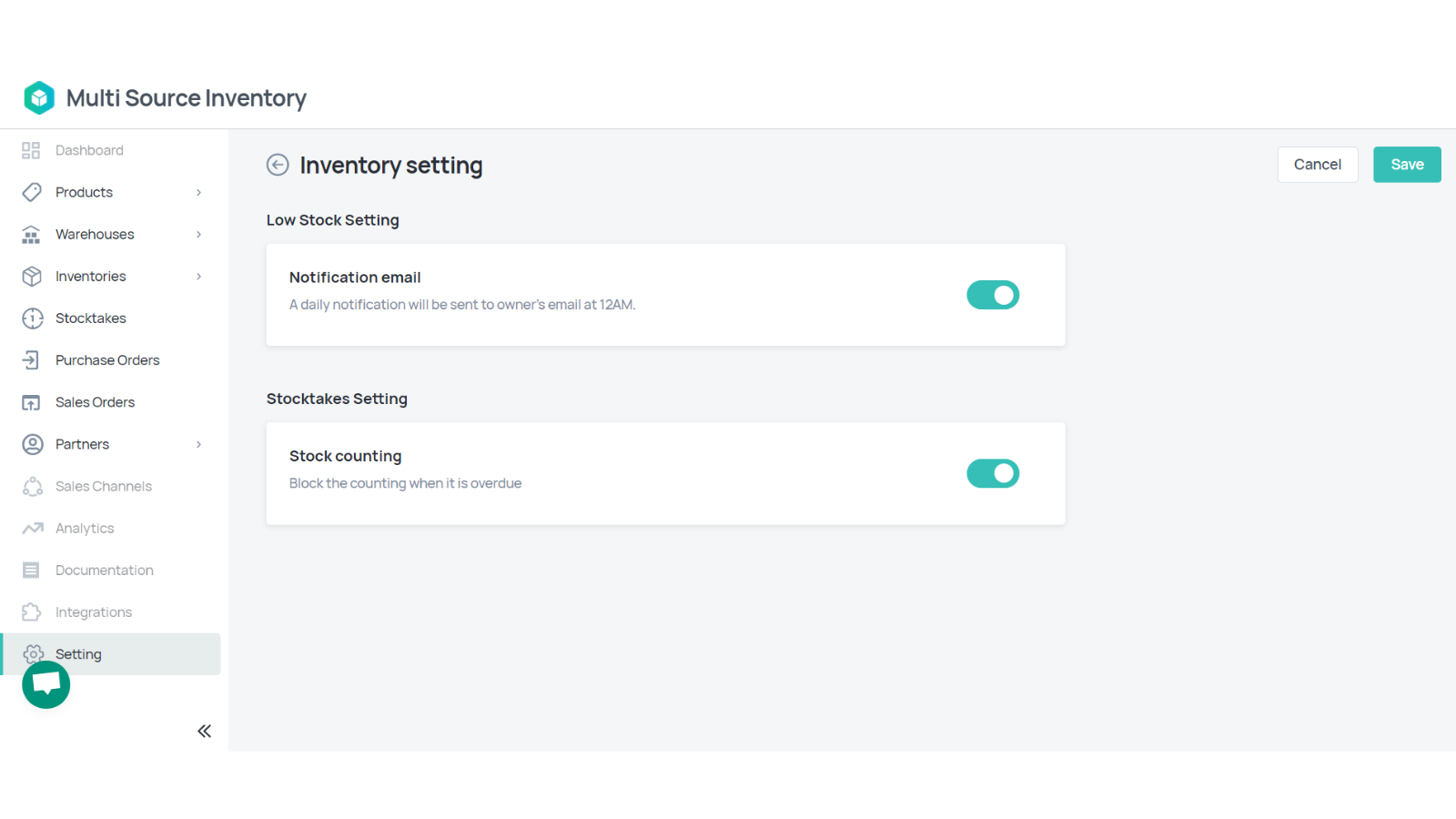
Task: Select the Stocktakes clock icon
Action: (30, 318)
